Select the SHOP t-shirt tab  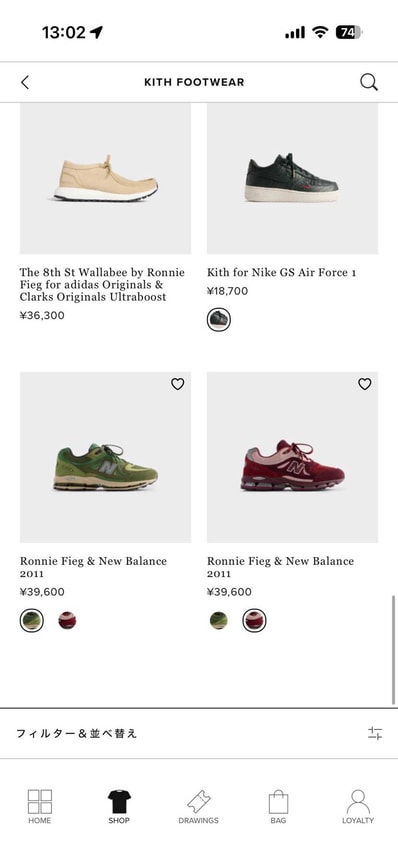point(119,806)
